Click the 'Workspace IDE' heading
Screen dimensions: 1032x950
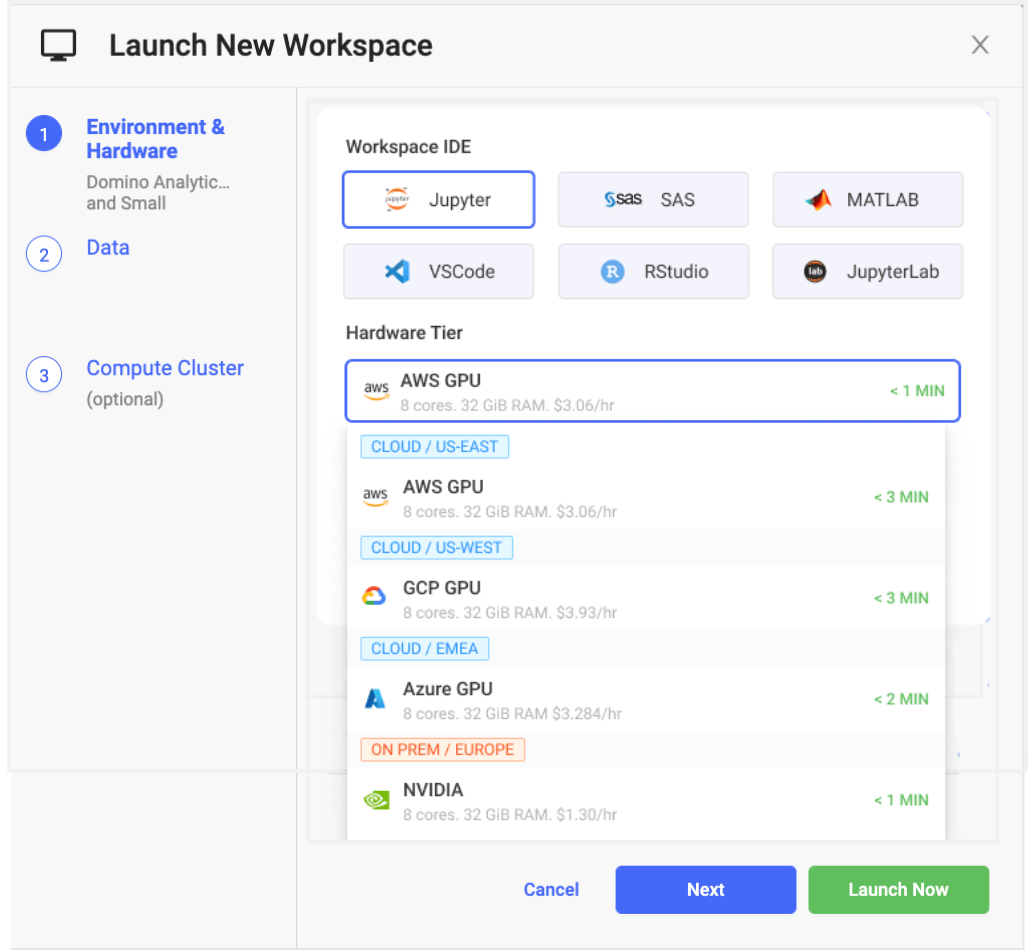click(x=408, y=147)
